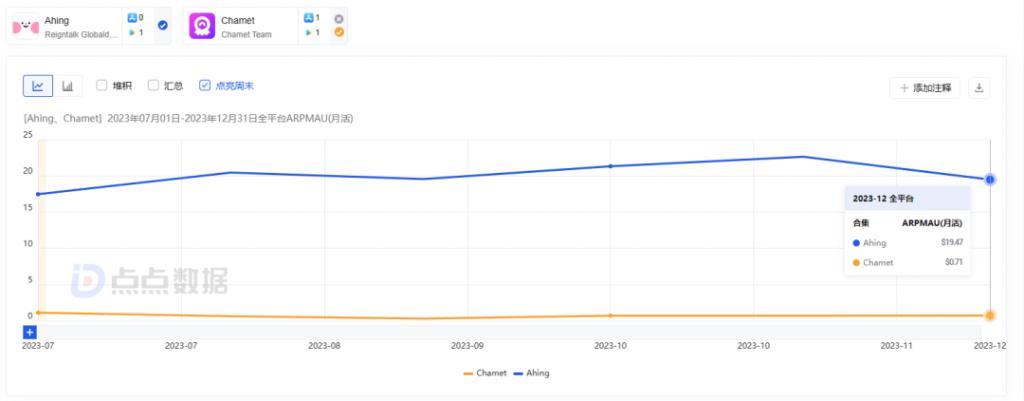Click the 2023-12 x-axis label

coord(990,345)
